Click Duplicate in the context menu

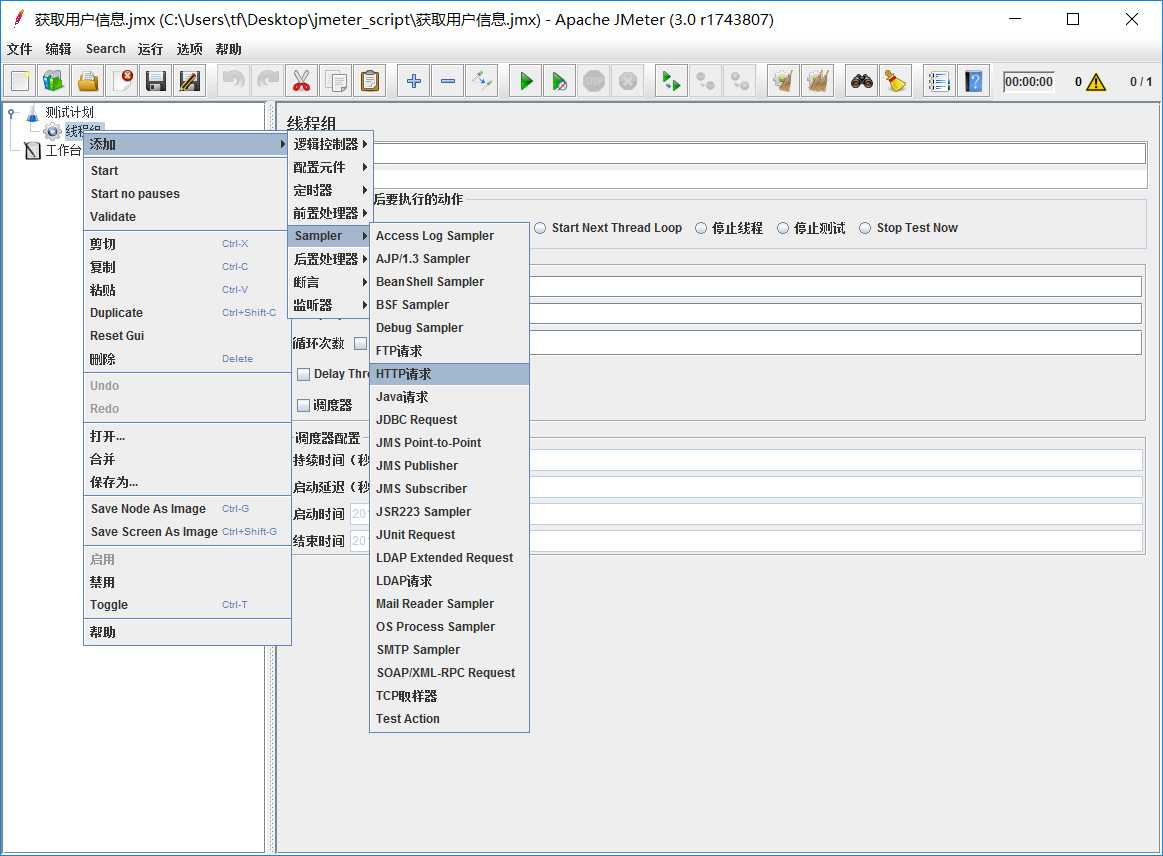pos(187,313)
